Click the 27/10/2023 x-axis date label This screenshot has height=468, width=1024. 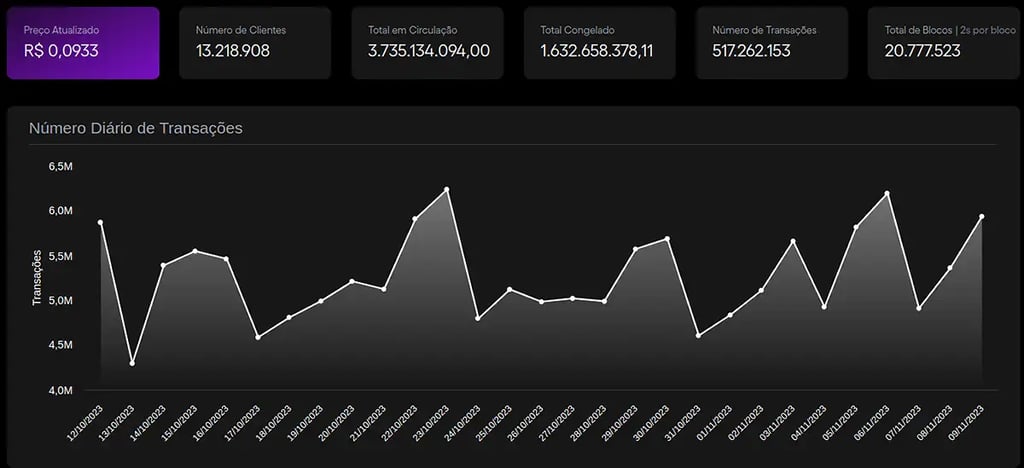coord(557,422)
